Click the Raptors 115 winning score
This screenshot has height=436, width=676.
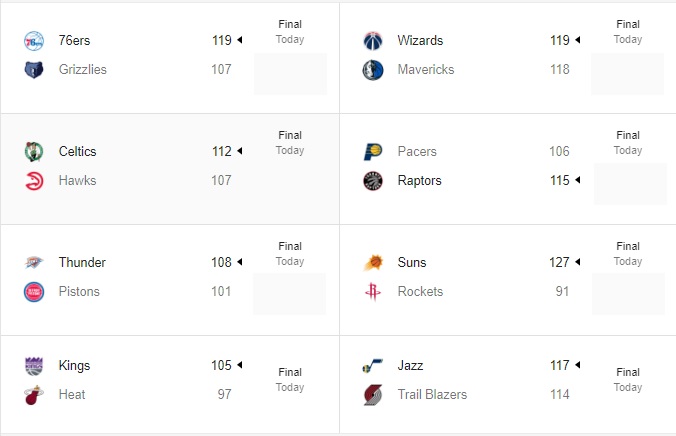560,180
